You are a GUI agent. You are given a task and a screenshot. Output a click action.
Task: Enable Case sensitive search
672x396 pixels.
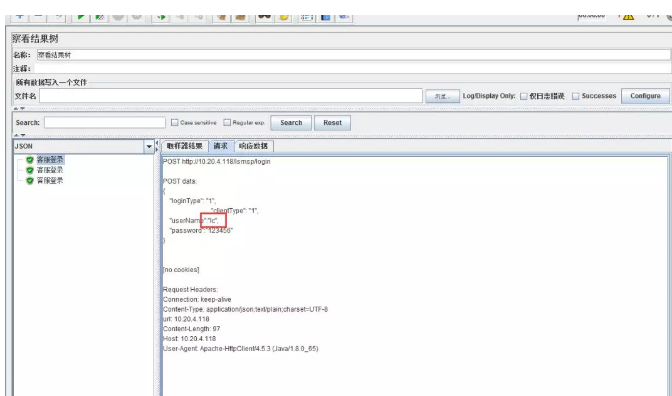tap(174, 123)
